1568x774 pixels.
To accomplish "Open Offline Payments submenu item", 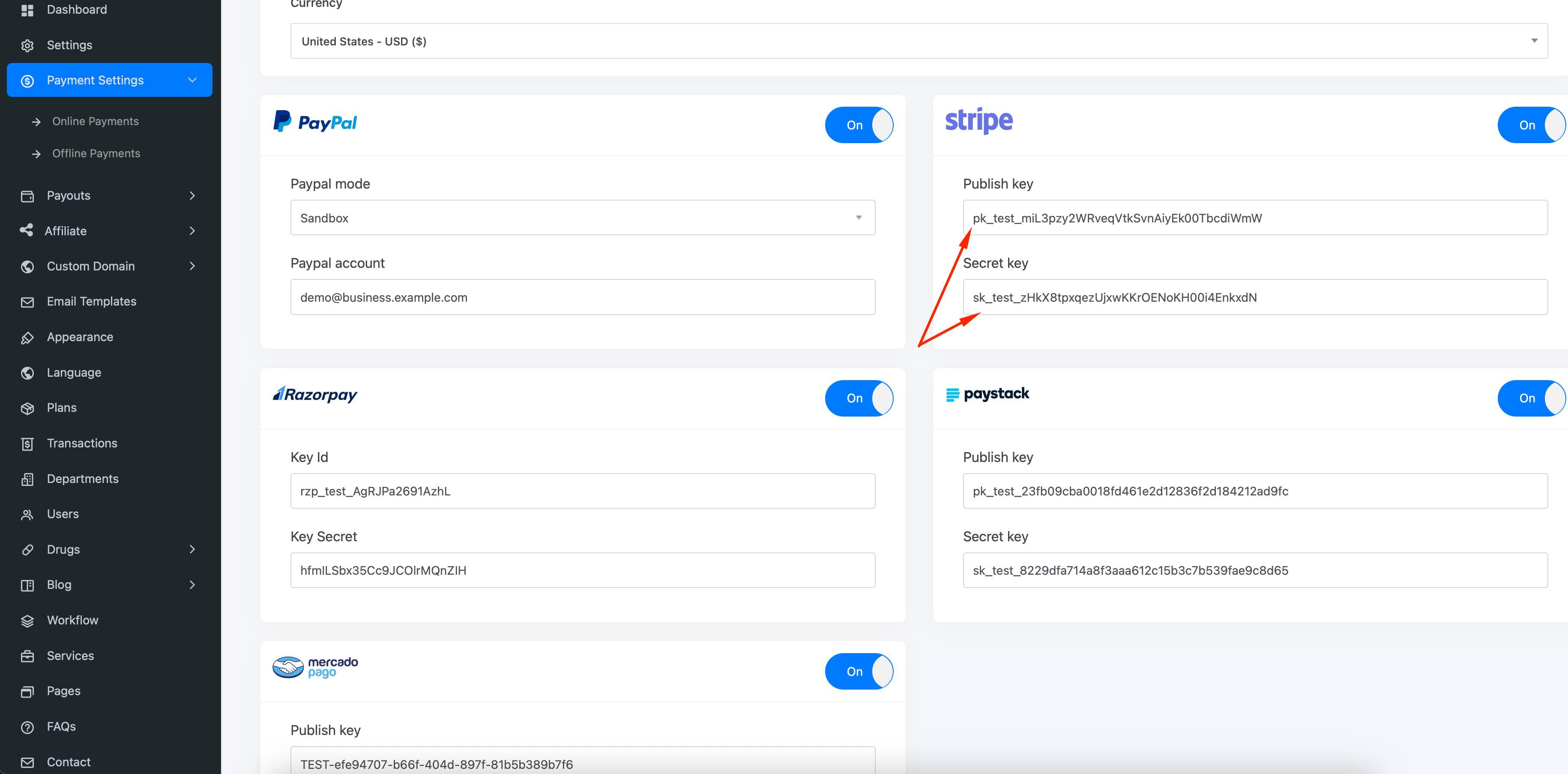I will click(x=96, y=153).
